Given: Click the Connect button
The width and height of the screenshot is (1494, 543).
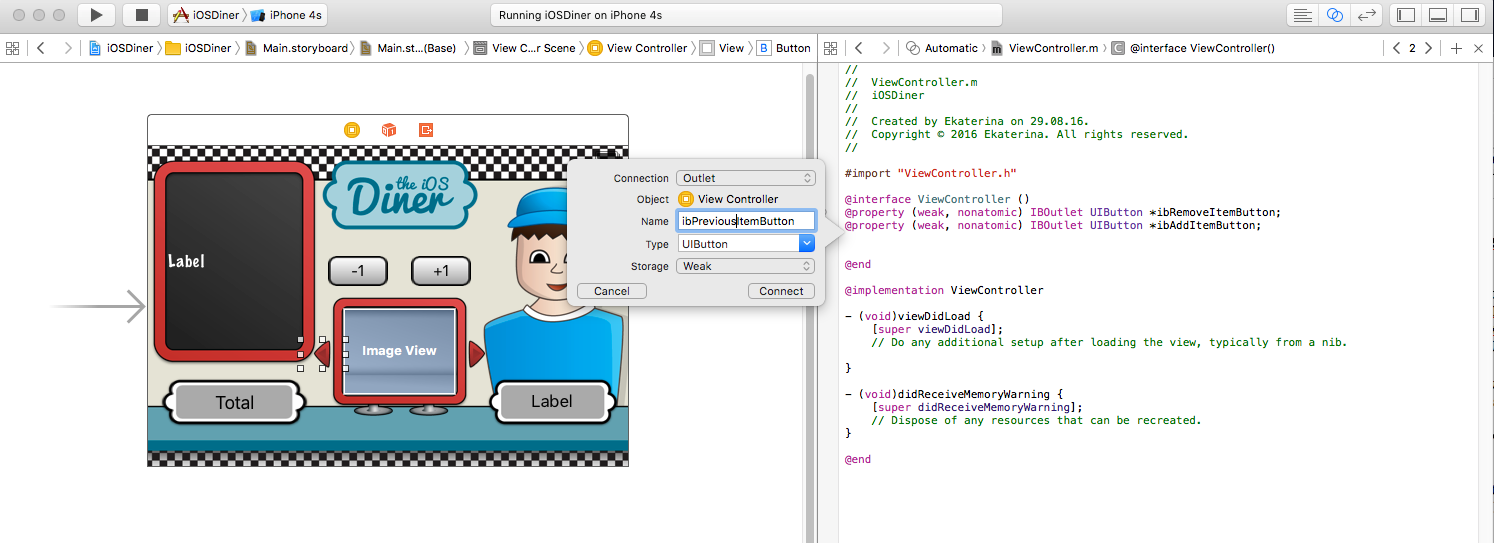Looking at the screenshot, I should pyautogui.click(x=781, y=291).
